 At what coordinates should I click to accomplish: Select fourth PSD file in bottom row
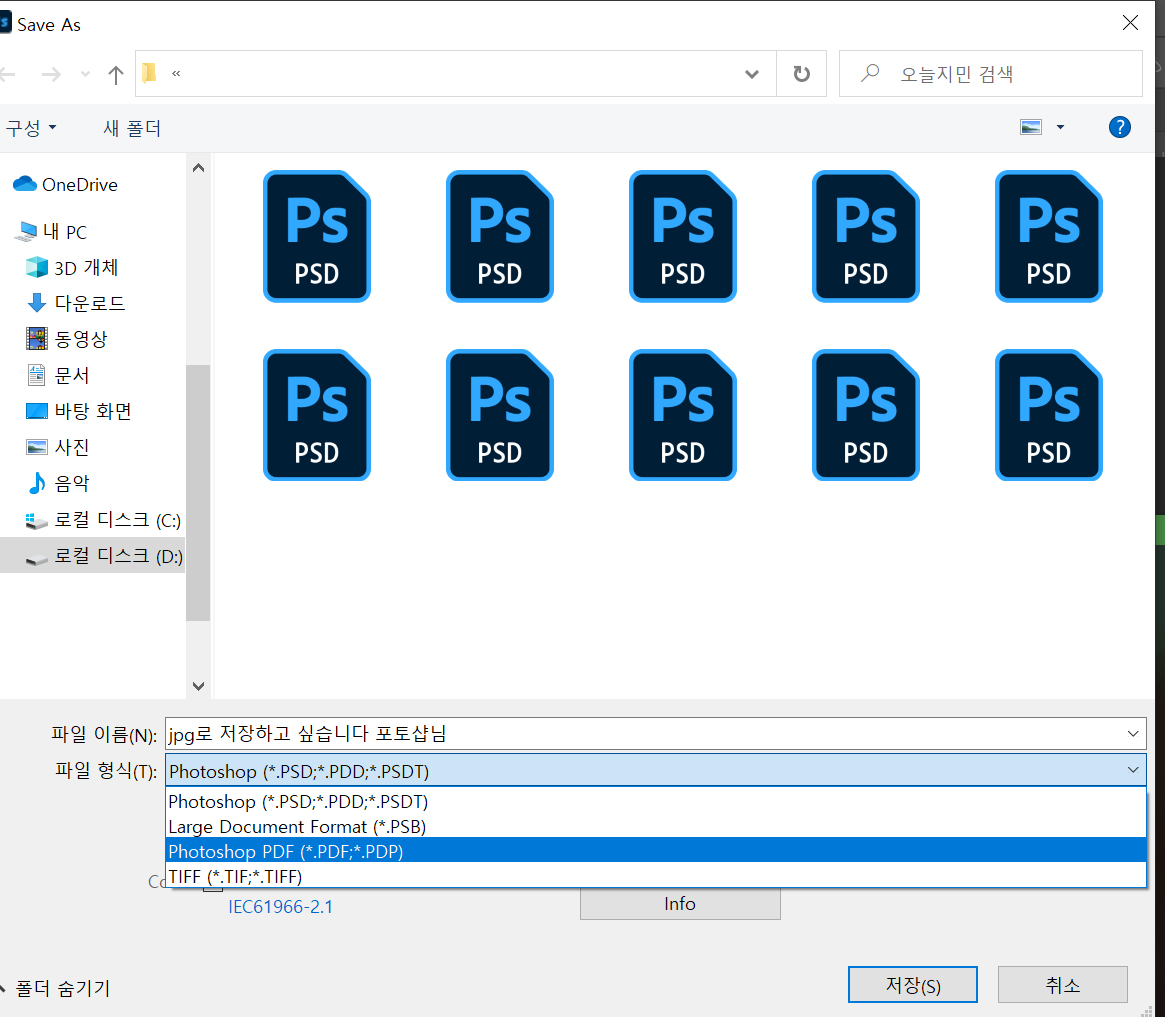point(866,415)
